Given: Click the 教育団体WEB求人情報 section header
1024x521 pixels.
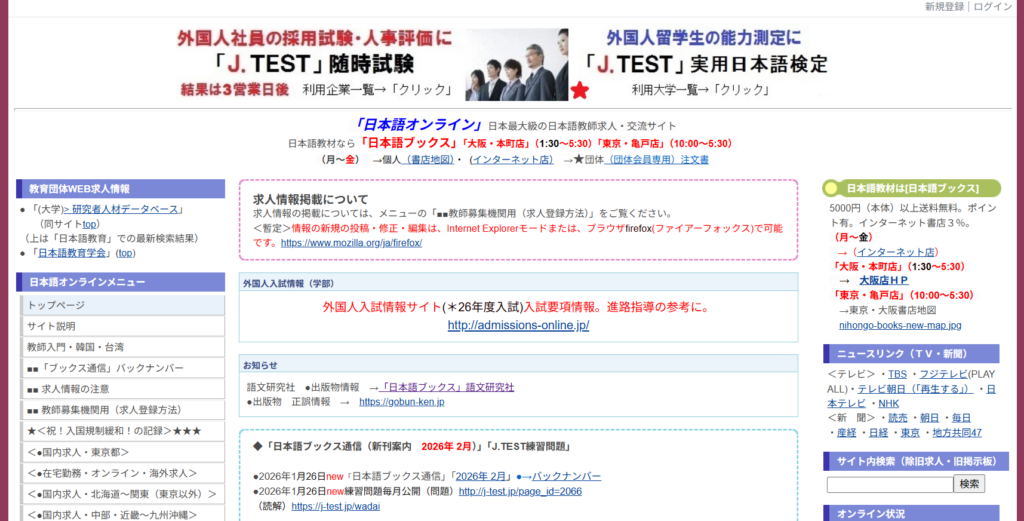Looking at the screenshot, I should click(x=121, y=189).
